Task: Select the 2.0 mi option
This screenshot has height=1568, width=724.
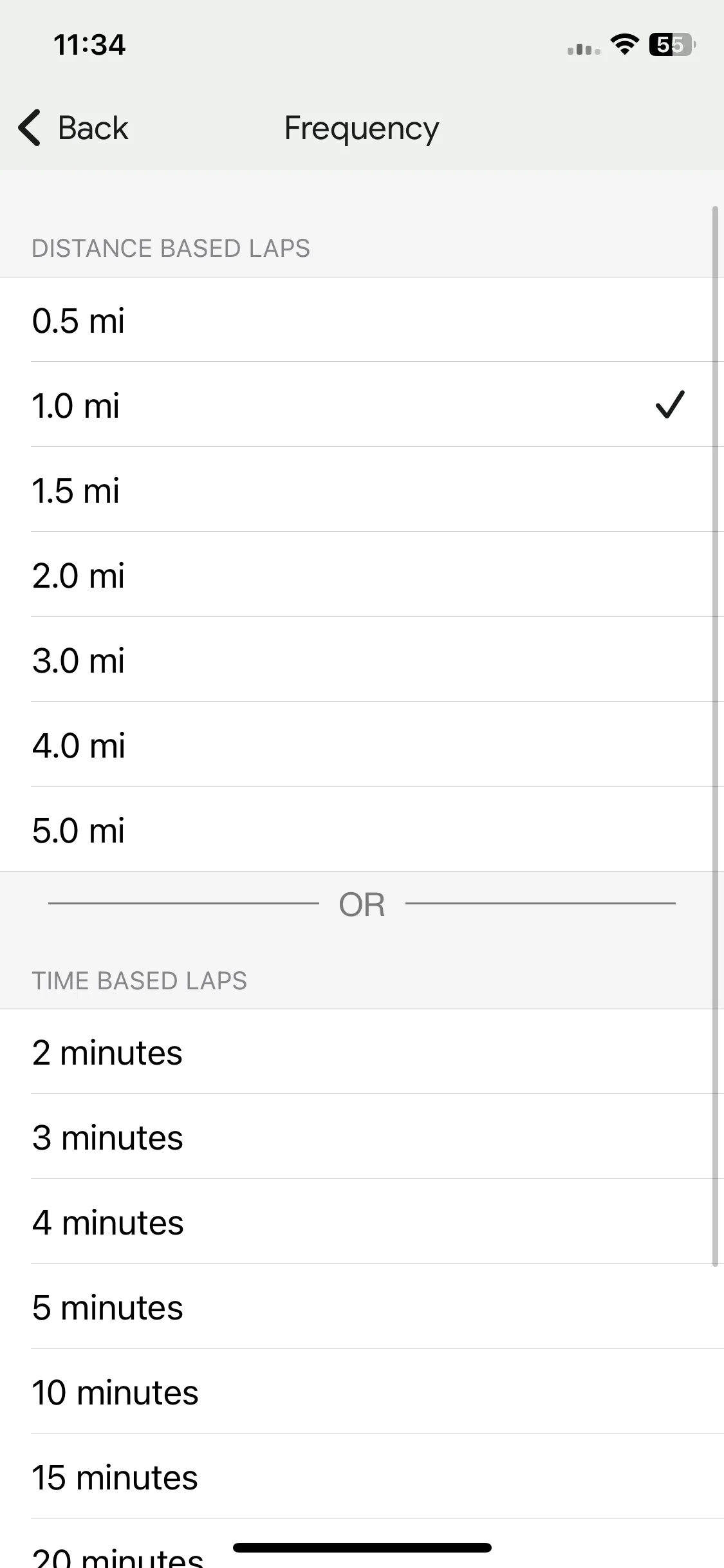Action: click(x=362, y=575)
